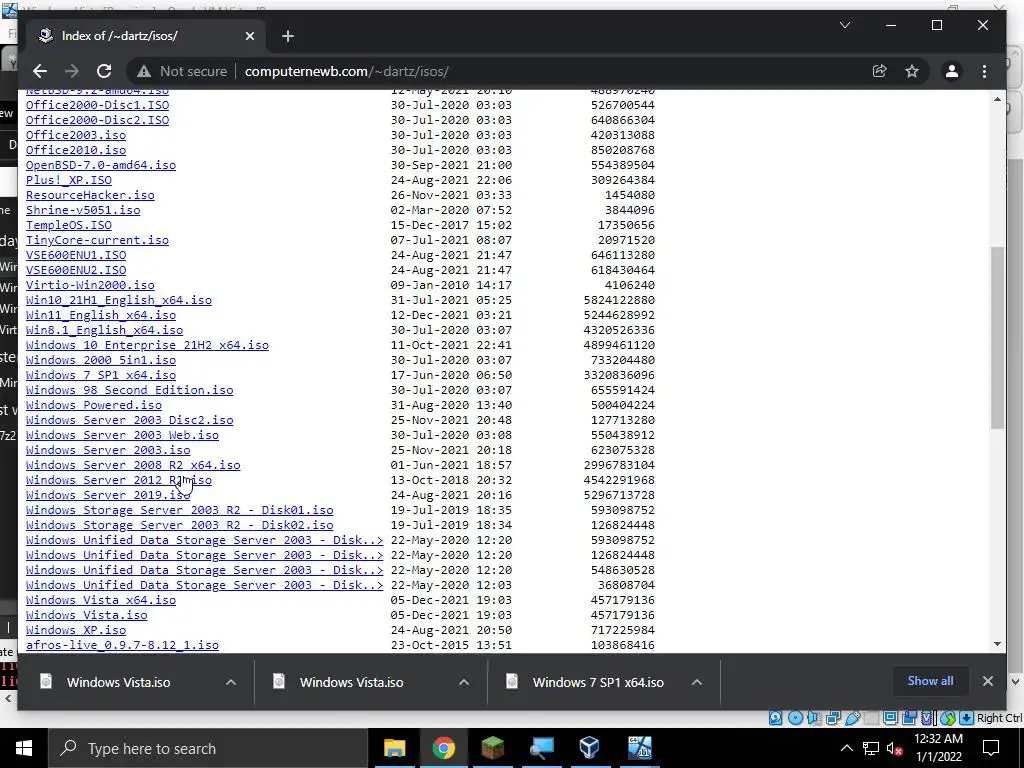Open the Minecraft grass block taskbar icon
This screenshot has width=1024, height=768.
pos(492,748)
